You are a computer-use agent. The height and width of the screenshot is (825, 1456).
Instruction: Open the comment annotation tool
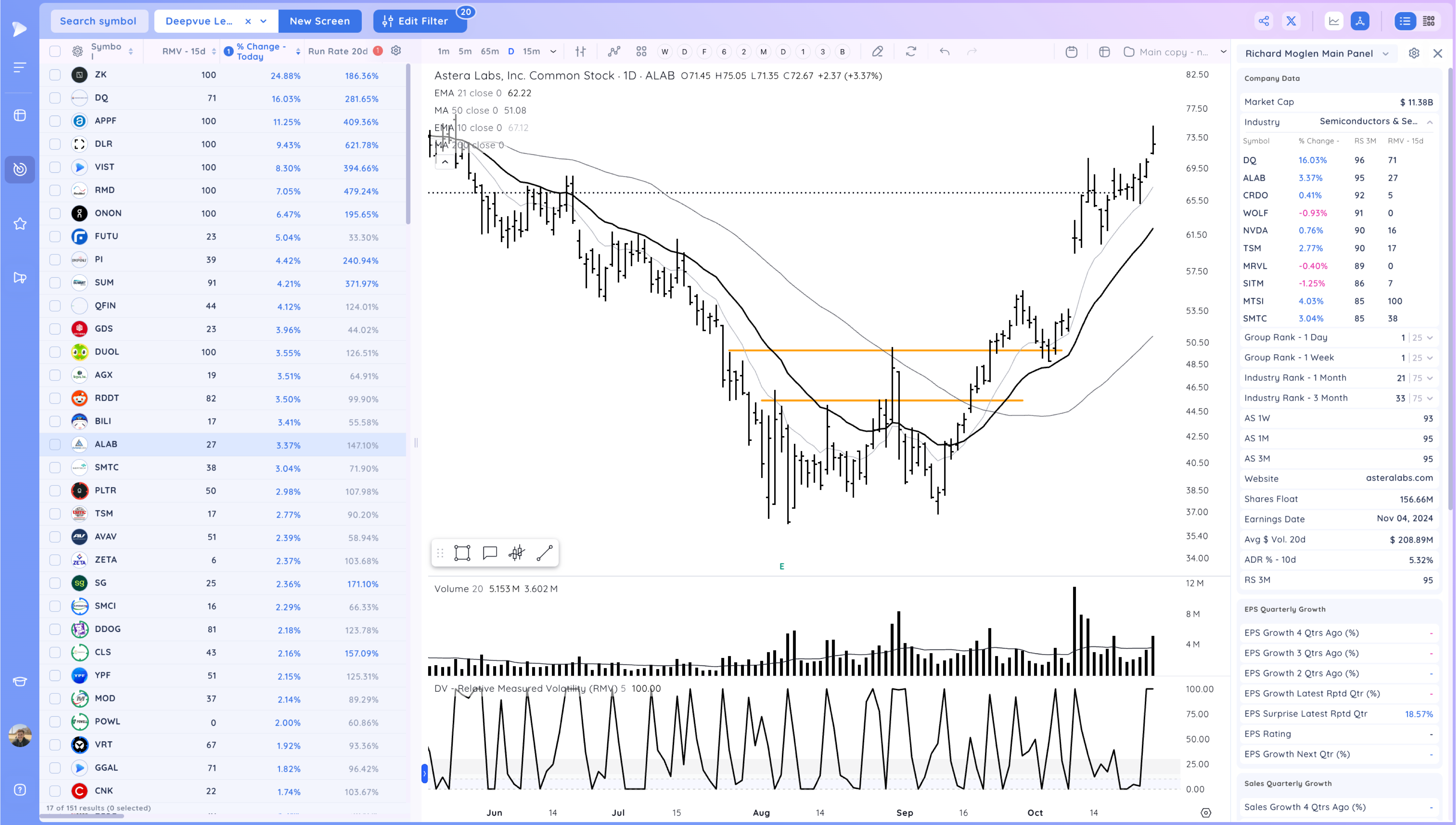click(489, 552)
